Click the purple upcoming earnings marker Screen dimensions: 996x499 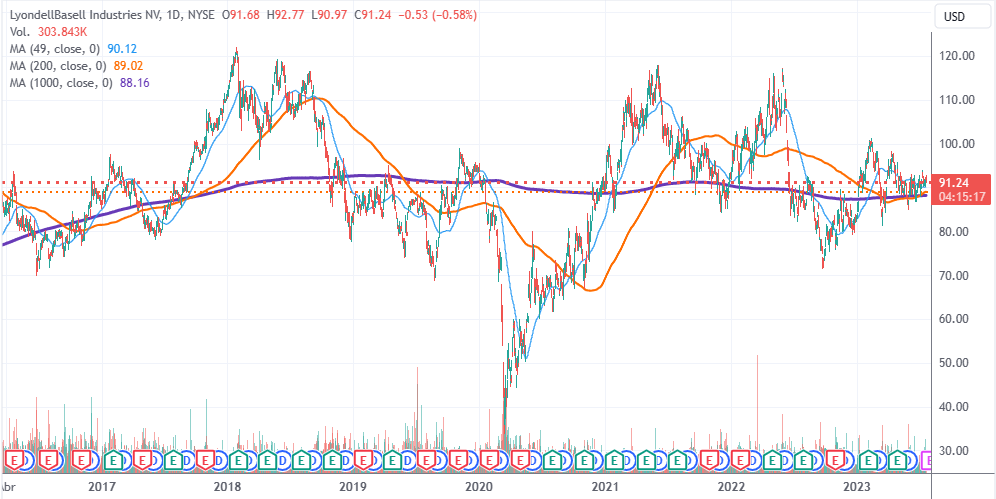(x=926, y=459)
